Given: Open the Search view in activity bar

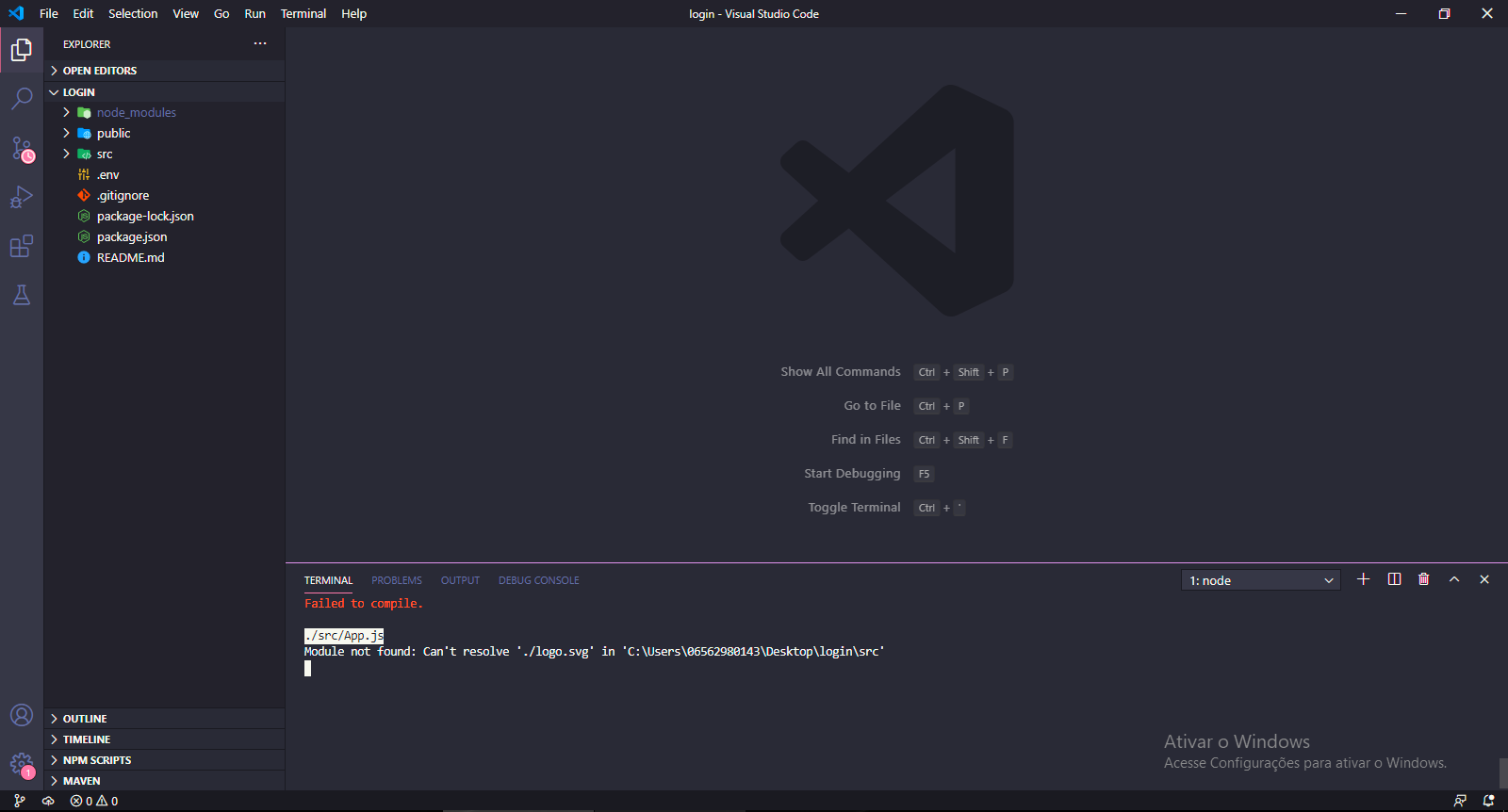Looking at the screenshot, I should [22, 99].
